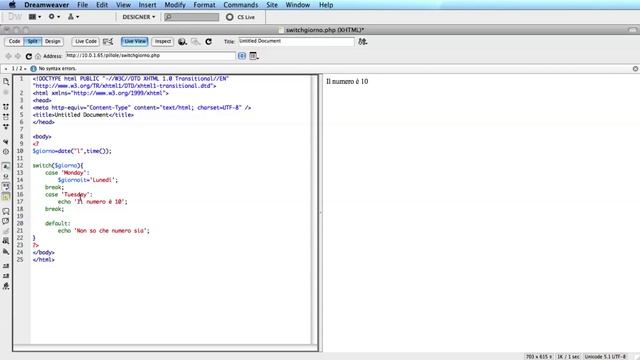This screenshot has height=360, width=640.
Task: Go to the previous message in the info bar
Action: [6, 69]
